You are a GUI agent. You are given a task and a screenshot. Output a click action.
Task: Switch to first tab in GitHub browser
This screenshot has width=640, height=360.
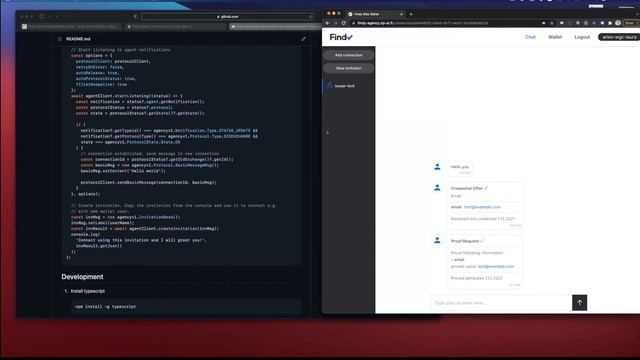(70, 27)
